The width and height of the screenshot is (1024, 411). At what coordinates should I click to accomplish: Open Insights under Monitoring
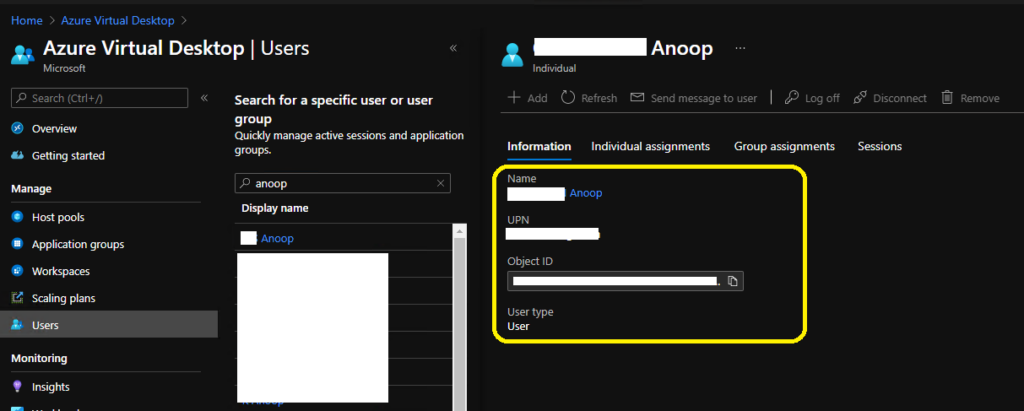[50, 387]
